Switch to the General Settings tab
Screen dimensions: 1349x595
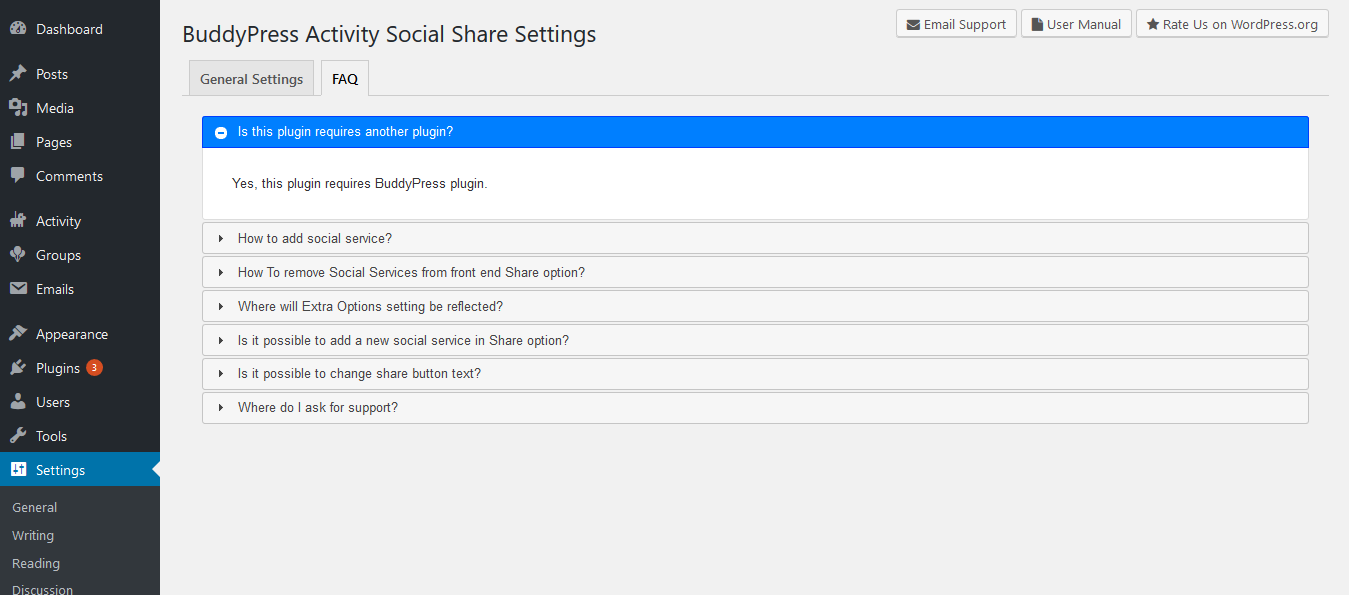click(251, 79)
